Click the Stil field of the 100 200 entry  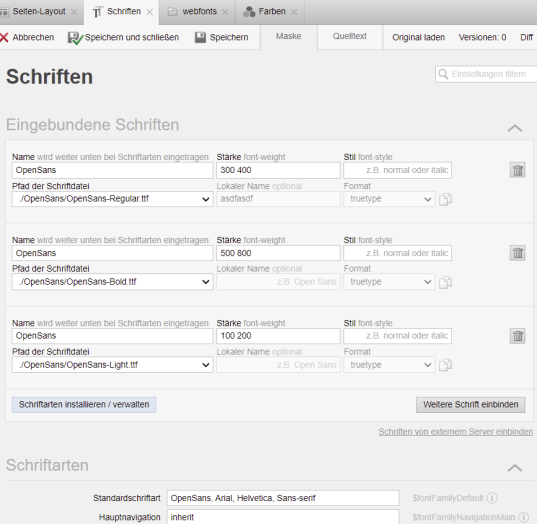pyautogui.click(x=397, y=336)
